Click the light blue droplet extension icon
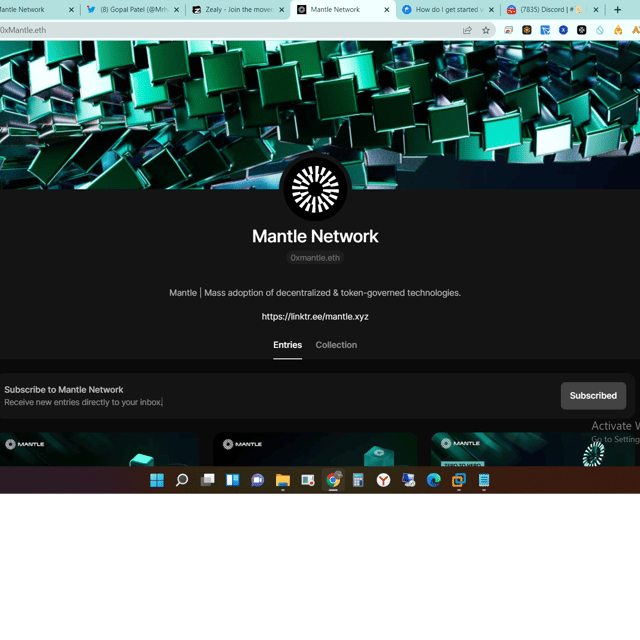 (600, 30)
